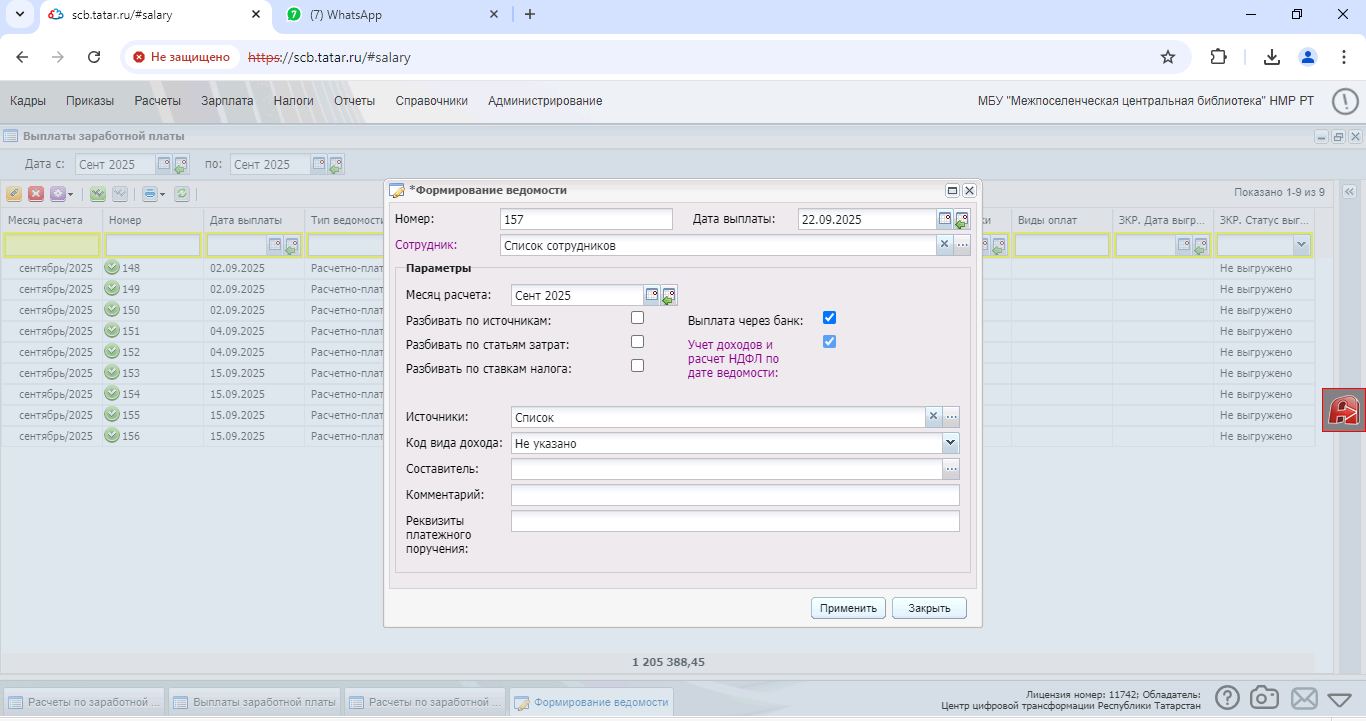Open the 'Кадры' menu

[x=28, y=101]
